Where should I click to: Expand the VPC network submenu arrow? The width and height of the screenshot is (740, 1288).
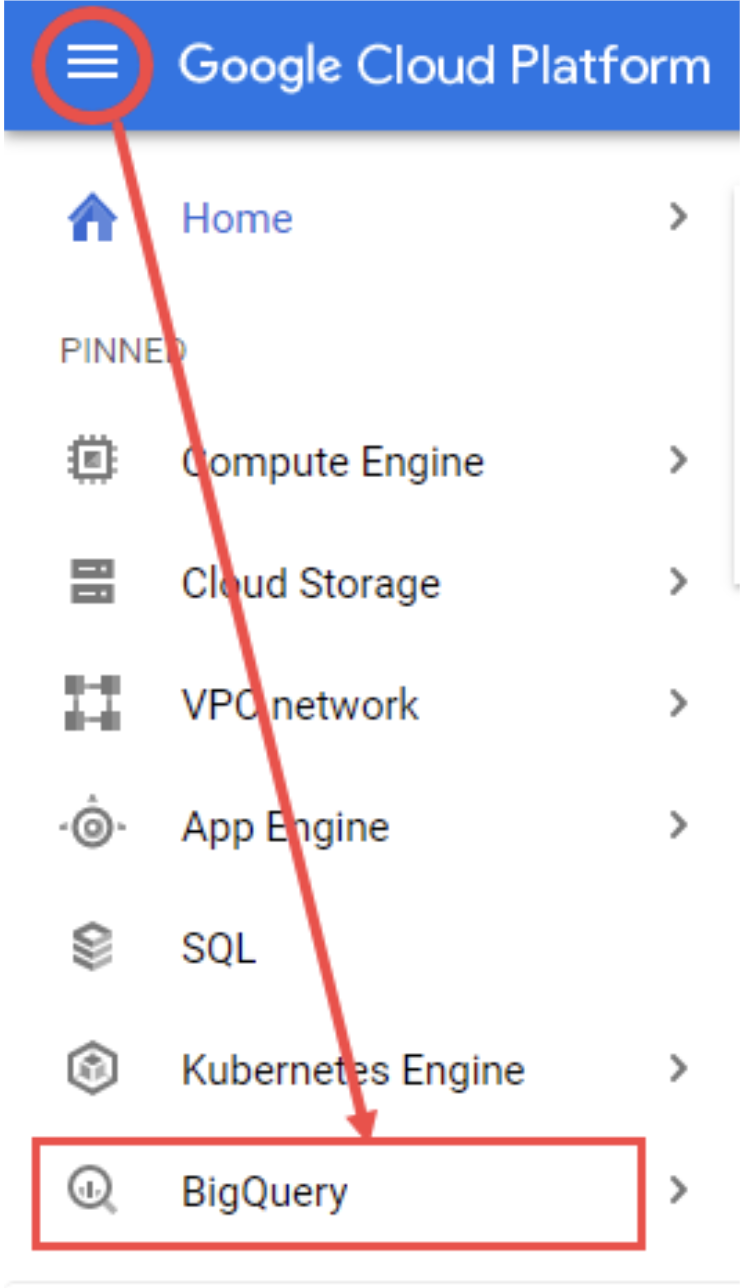(679, 704)
